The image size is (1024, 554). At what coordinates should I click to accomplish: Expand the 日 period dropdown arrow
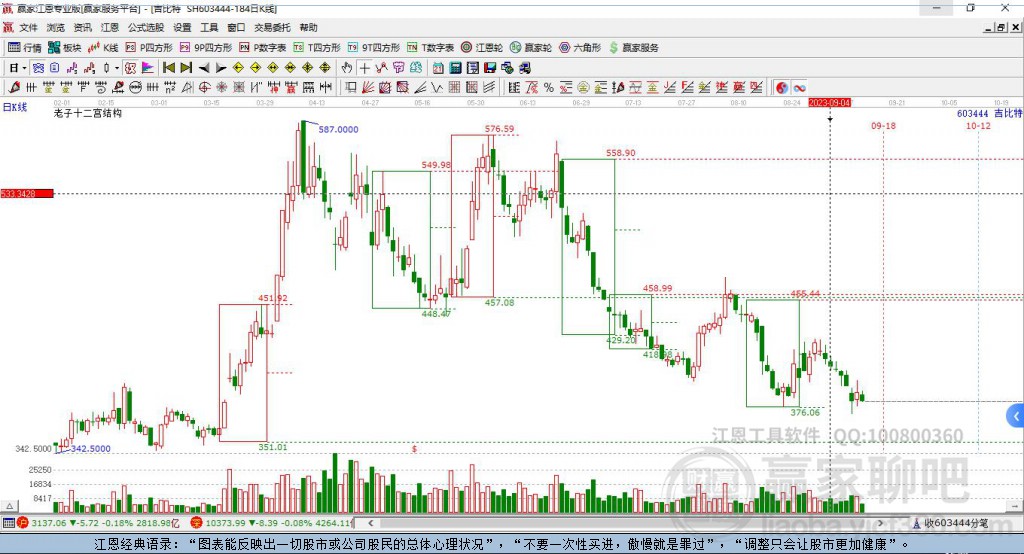pos(24,68)
